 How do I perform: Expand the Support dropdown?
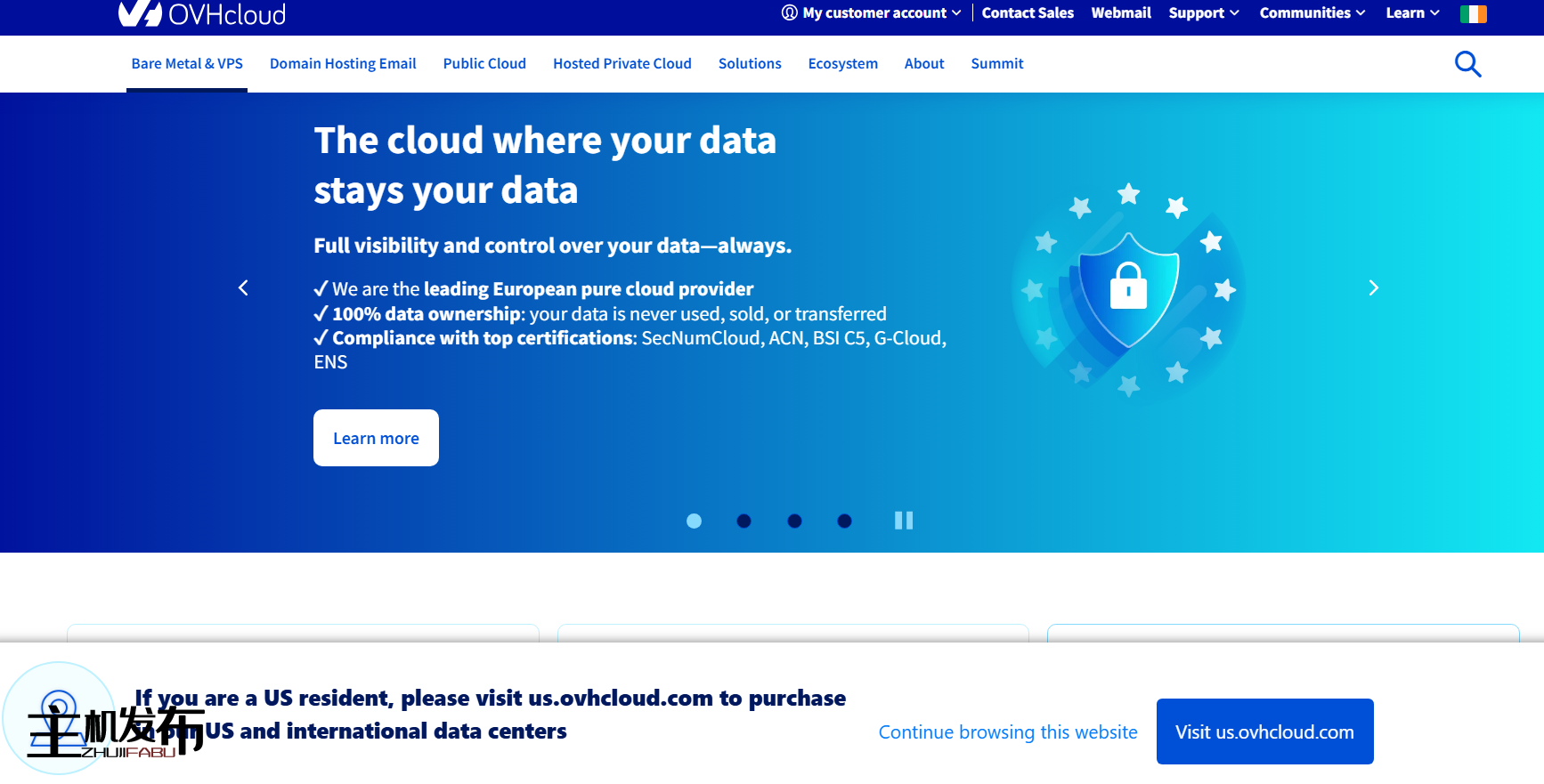pos(1204,13)
